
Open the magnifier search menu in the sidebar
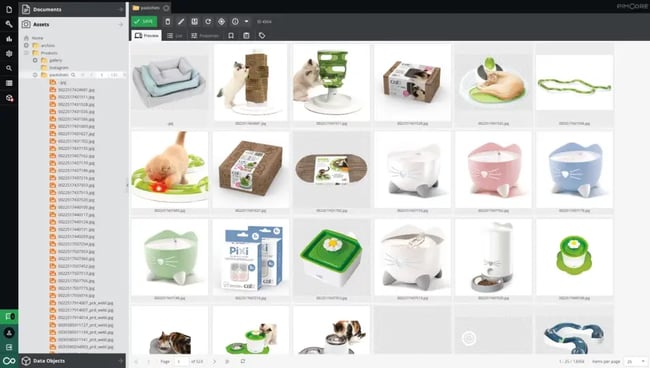point(9,68)
